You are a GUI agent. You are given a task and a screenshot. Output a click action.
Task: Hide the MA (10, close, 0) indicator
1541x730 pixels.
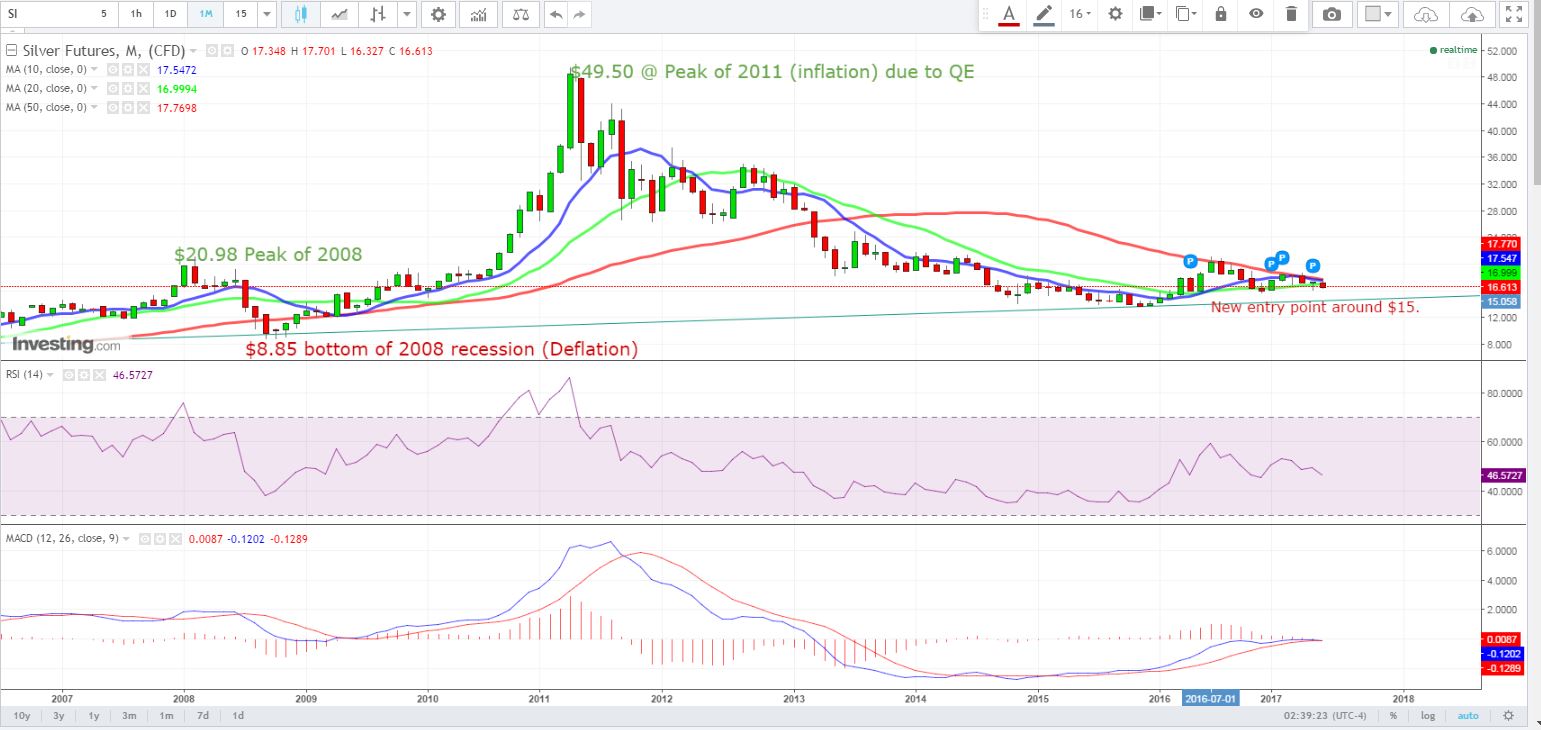click(x=113, y=70)
